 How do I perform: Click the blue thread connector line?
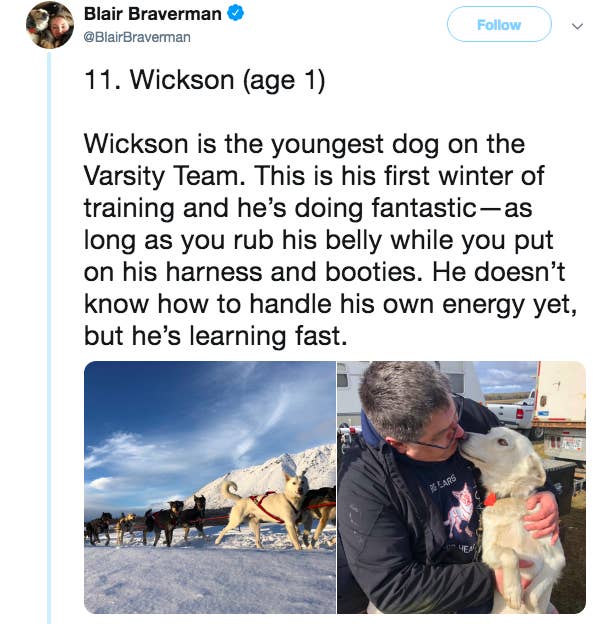49,338
